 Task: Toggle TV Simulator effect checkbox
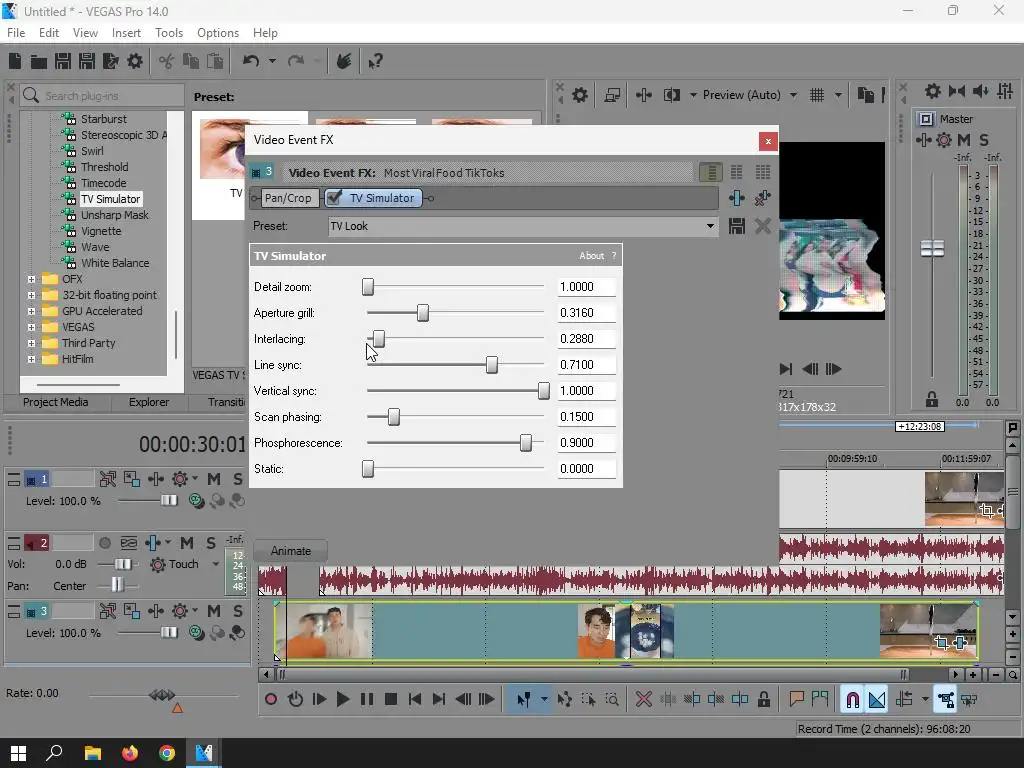click(334, 197)
